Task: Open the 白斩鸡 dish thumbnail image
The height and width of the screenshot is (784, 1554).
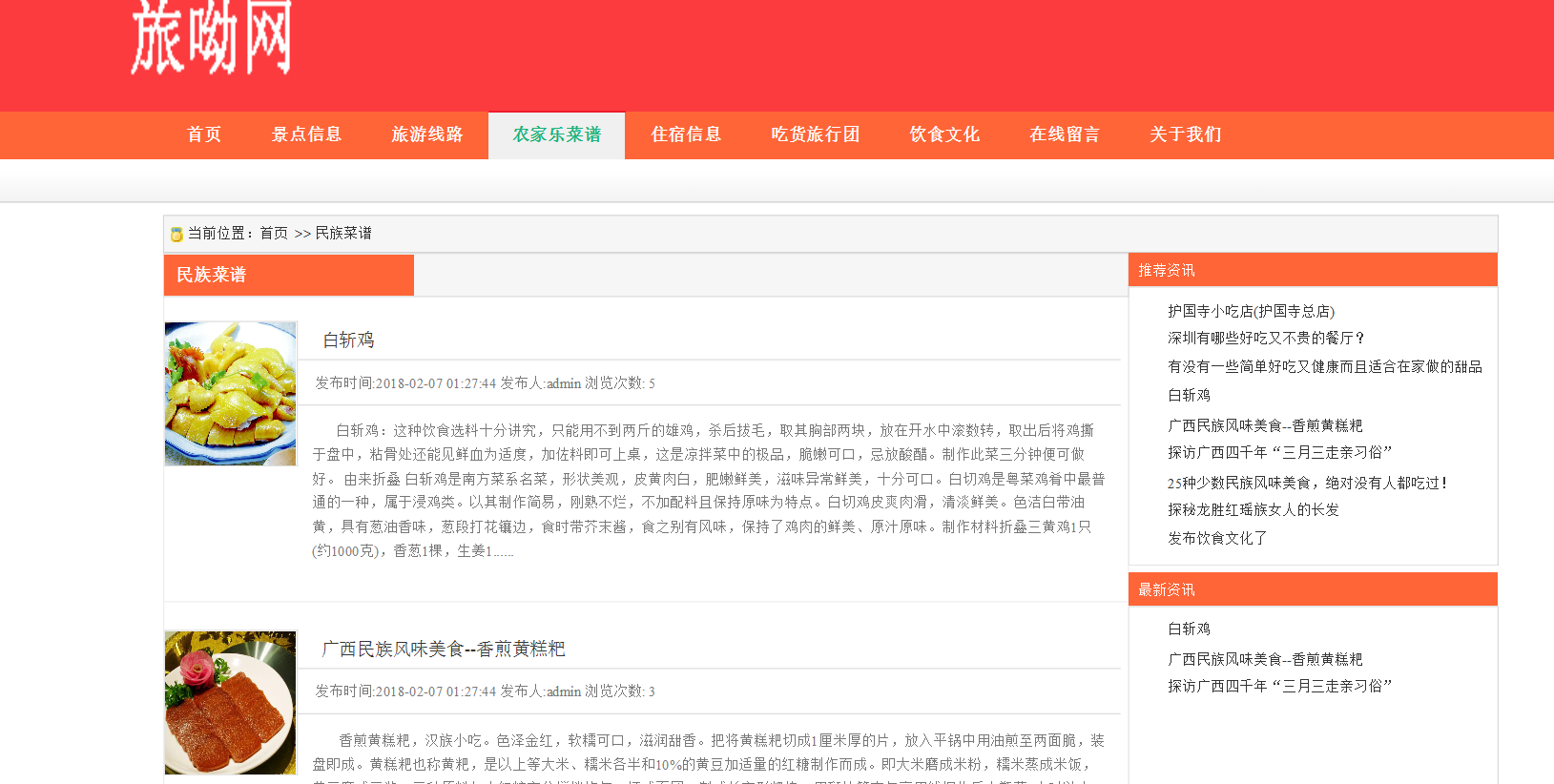Action: (x=231, y=394)
